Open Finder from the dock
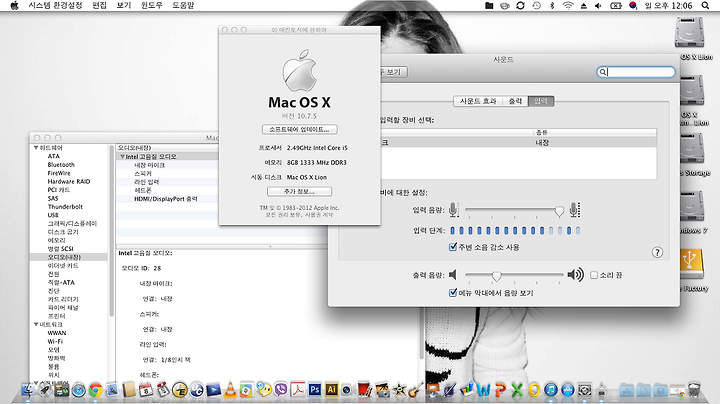This screenshot has height=404, width=720. coord(28,390)
